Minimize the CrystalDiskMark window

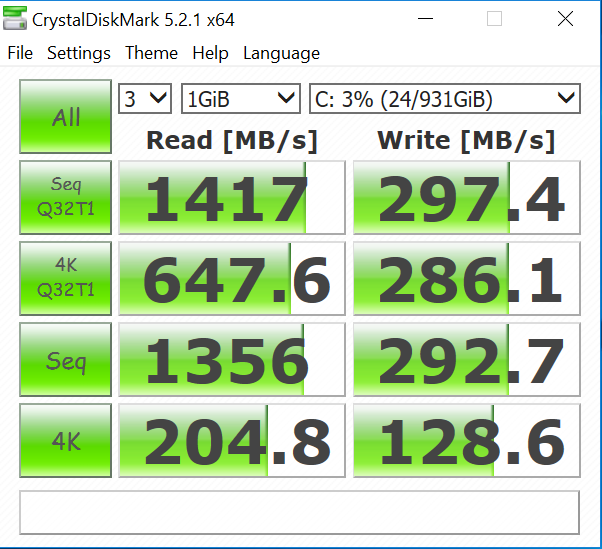pos(425,18)
